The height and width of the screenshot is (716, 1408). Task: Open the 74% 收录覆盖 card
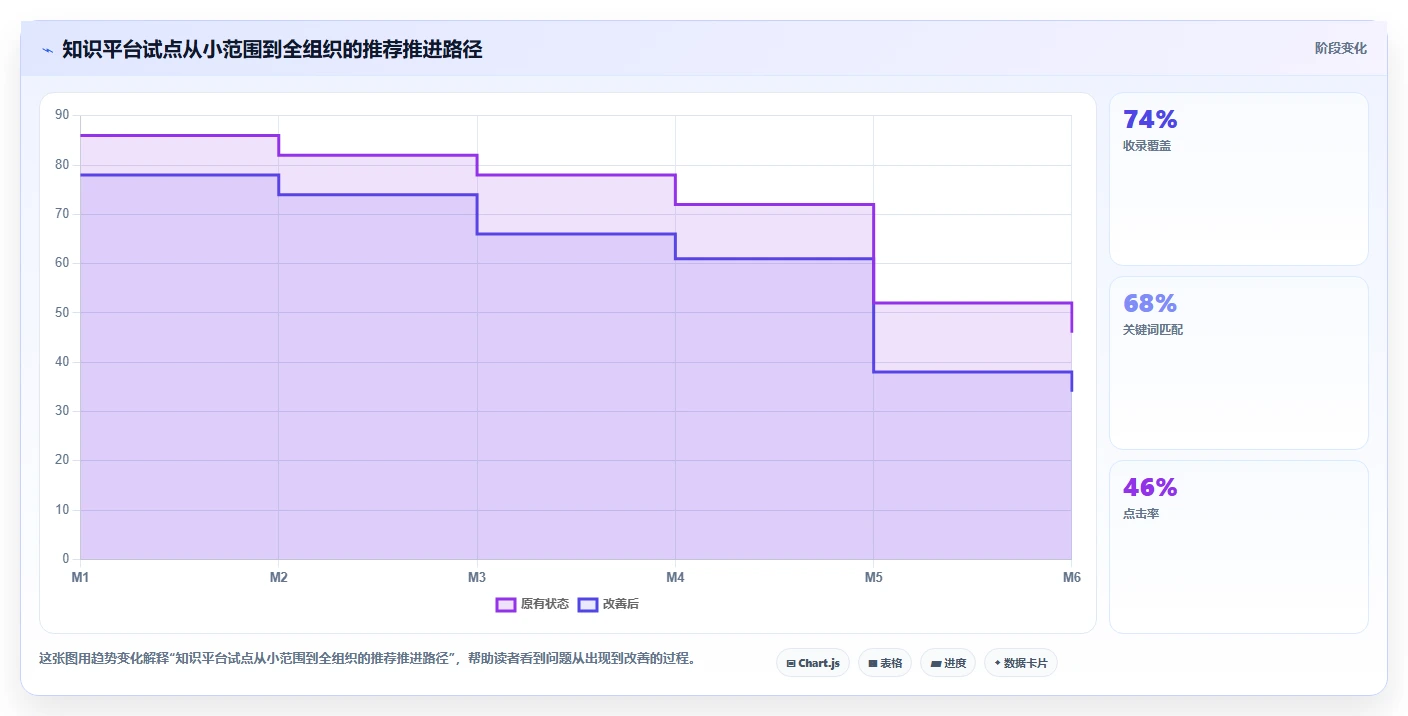pyautogui.click(x=1238, y=179)
